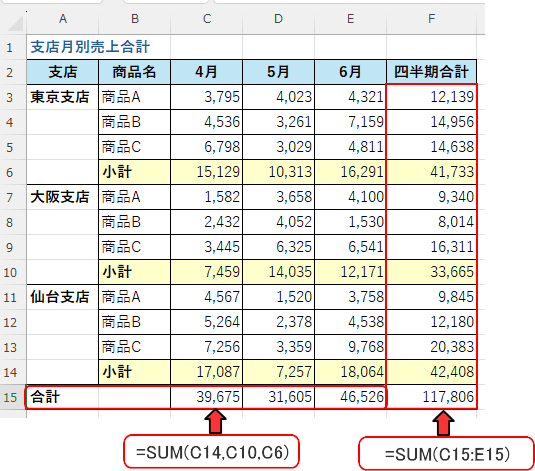The width and height of the screenshot is (535, 471).
Task: Click subtotal 42,408
Action: (x=432, y=372)
